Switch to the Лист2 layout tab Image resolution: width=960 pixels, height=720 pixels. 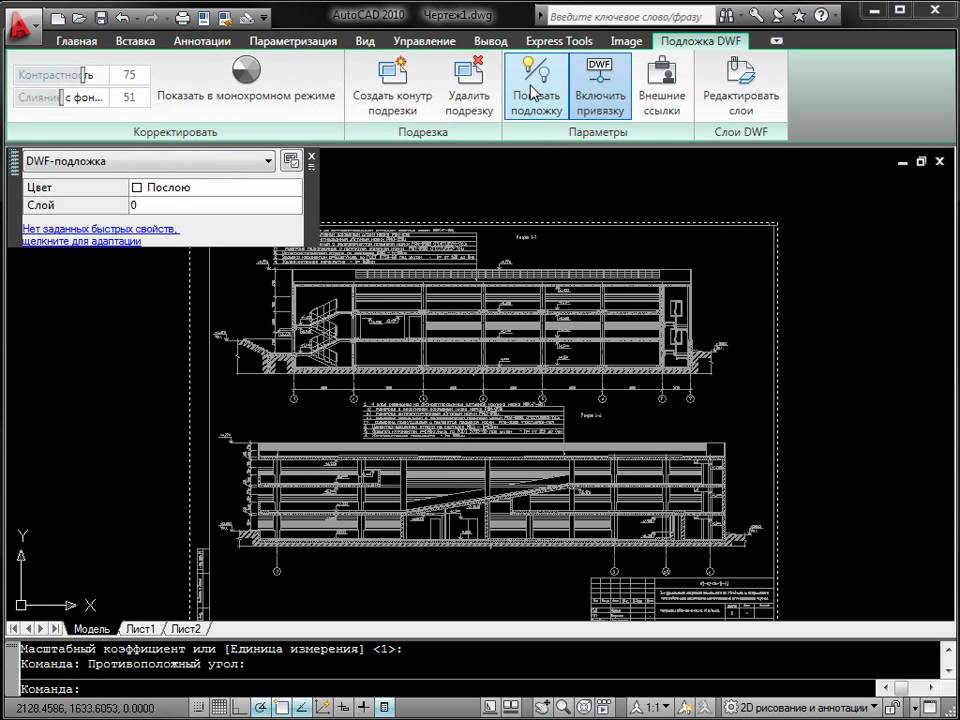click(186, 629)
